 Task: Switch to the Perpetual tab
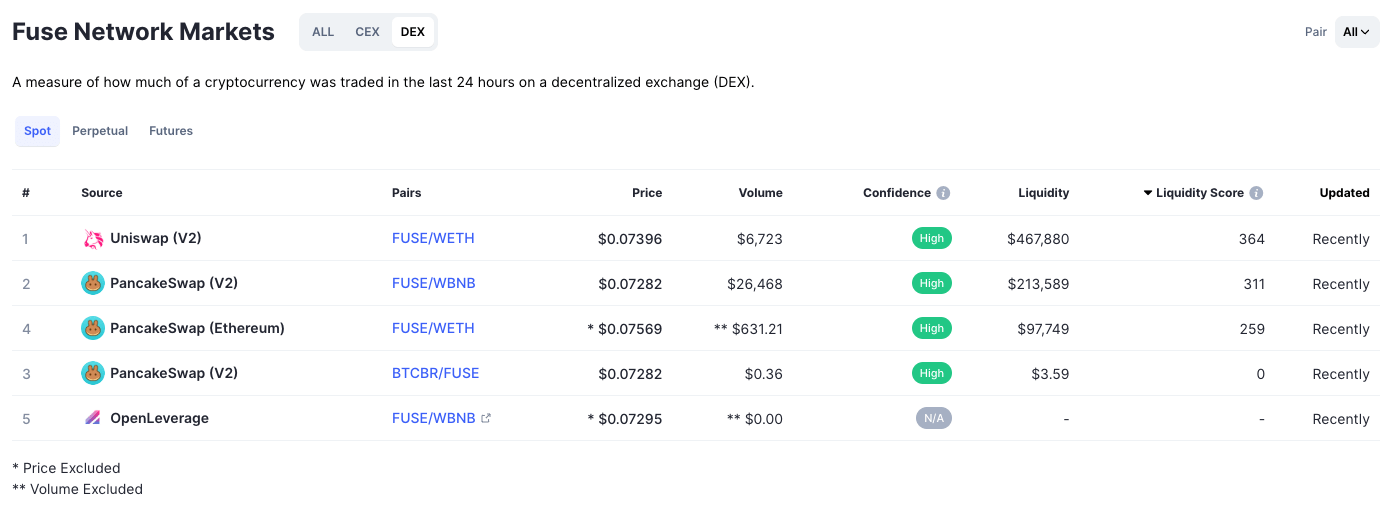click(x=100, y=131)
